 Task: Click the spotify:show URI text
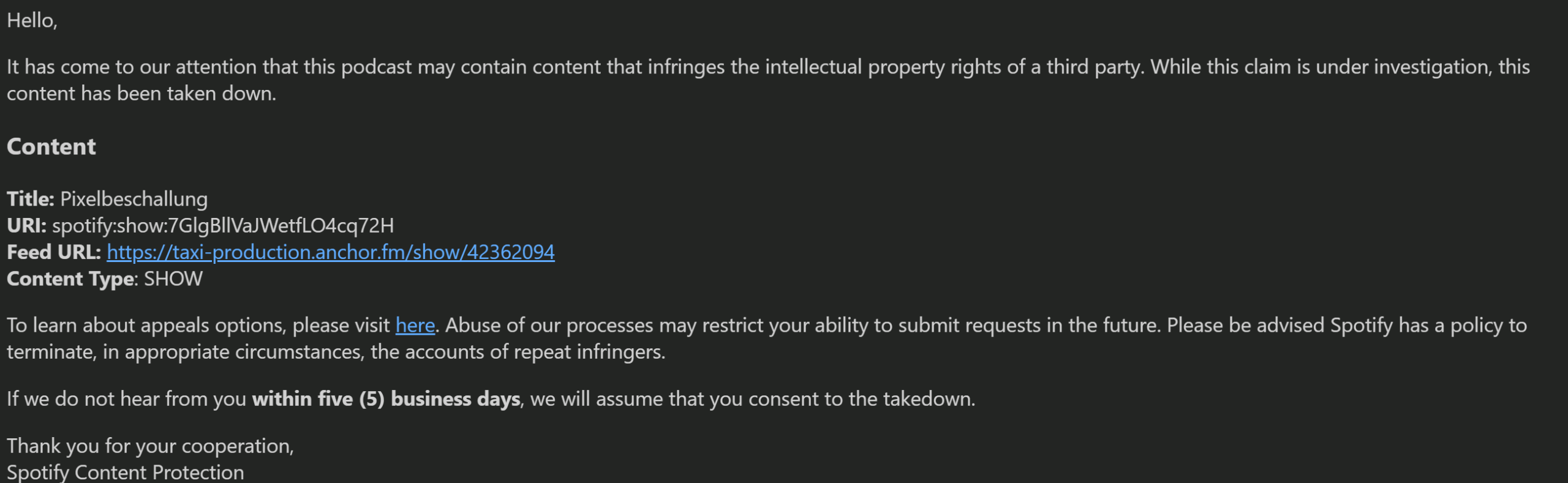point(223,226)
